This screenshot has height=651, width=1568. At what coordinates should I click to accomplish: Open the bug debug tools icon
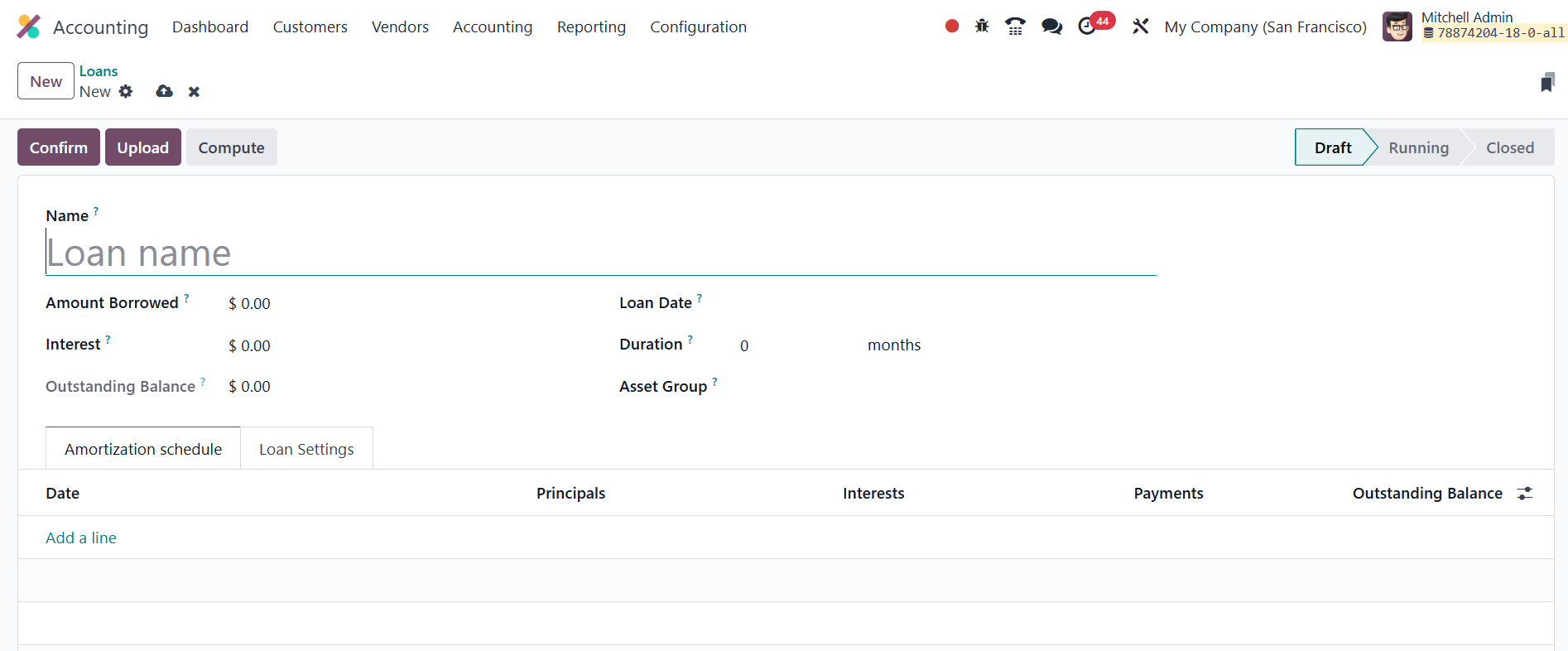[982, 27]
